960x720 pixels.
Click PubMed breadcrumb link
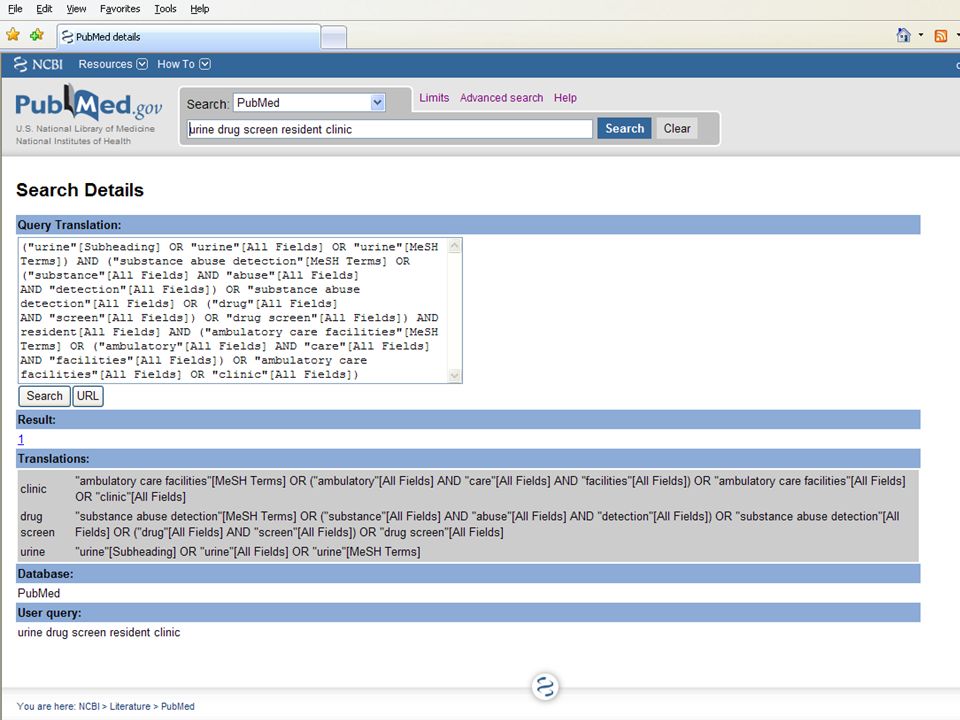pos(178,707)
